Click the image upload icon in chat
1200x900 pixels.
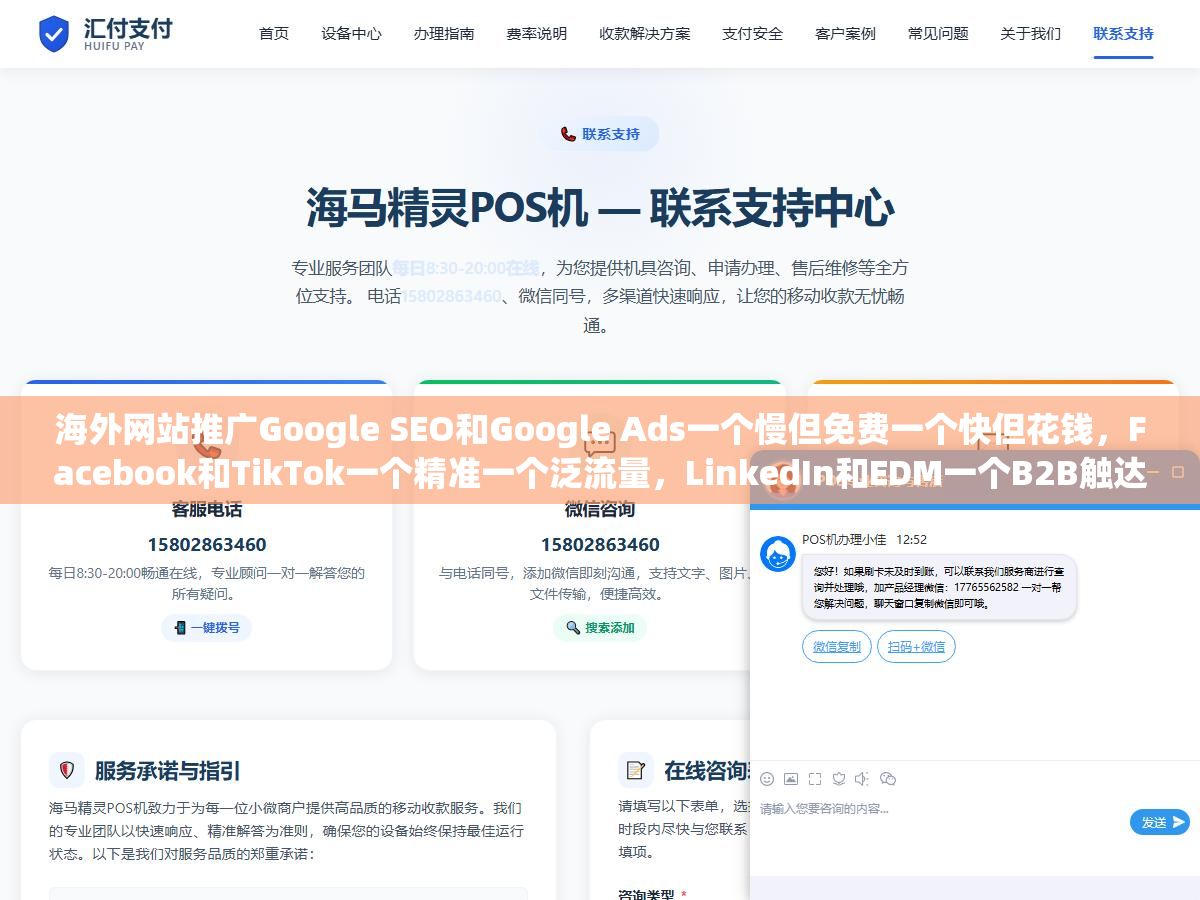point(791,779)
